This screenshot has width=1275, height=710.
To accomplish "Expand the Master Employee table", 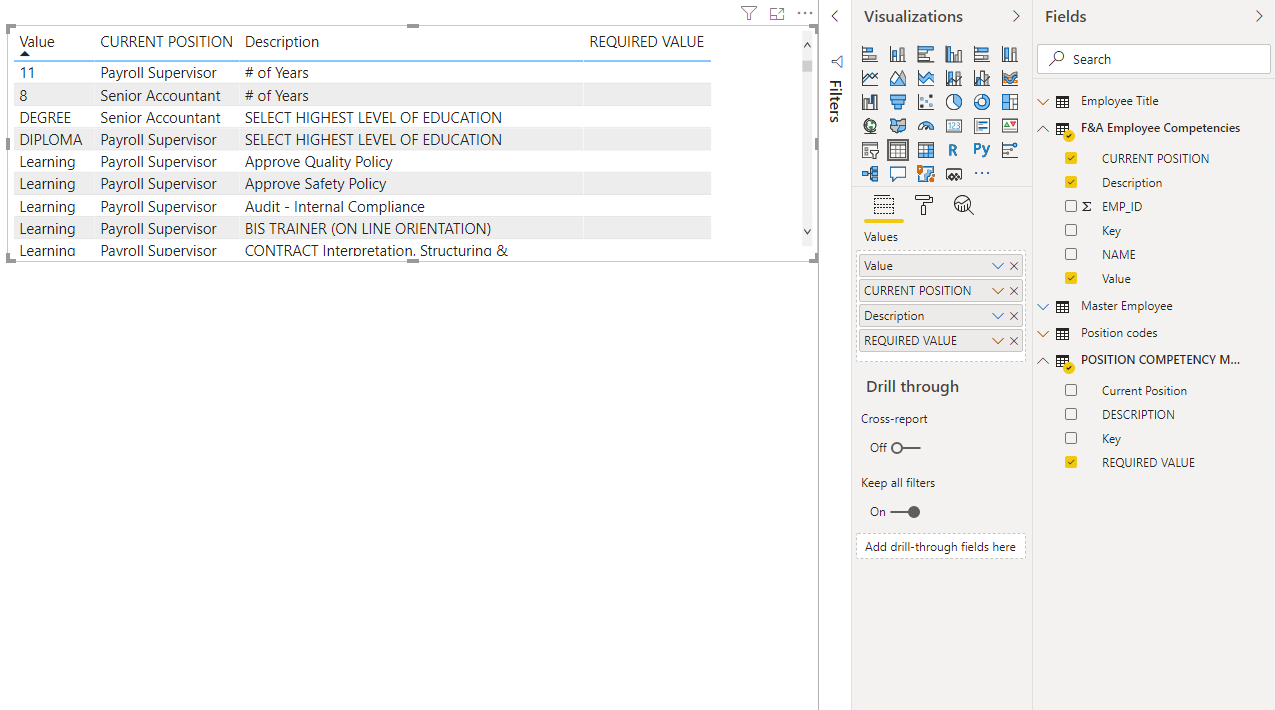I will [1044, 306].
